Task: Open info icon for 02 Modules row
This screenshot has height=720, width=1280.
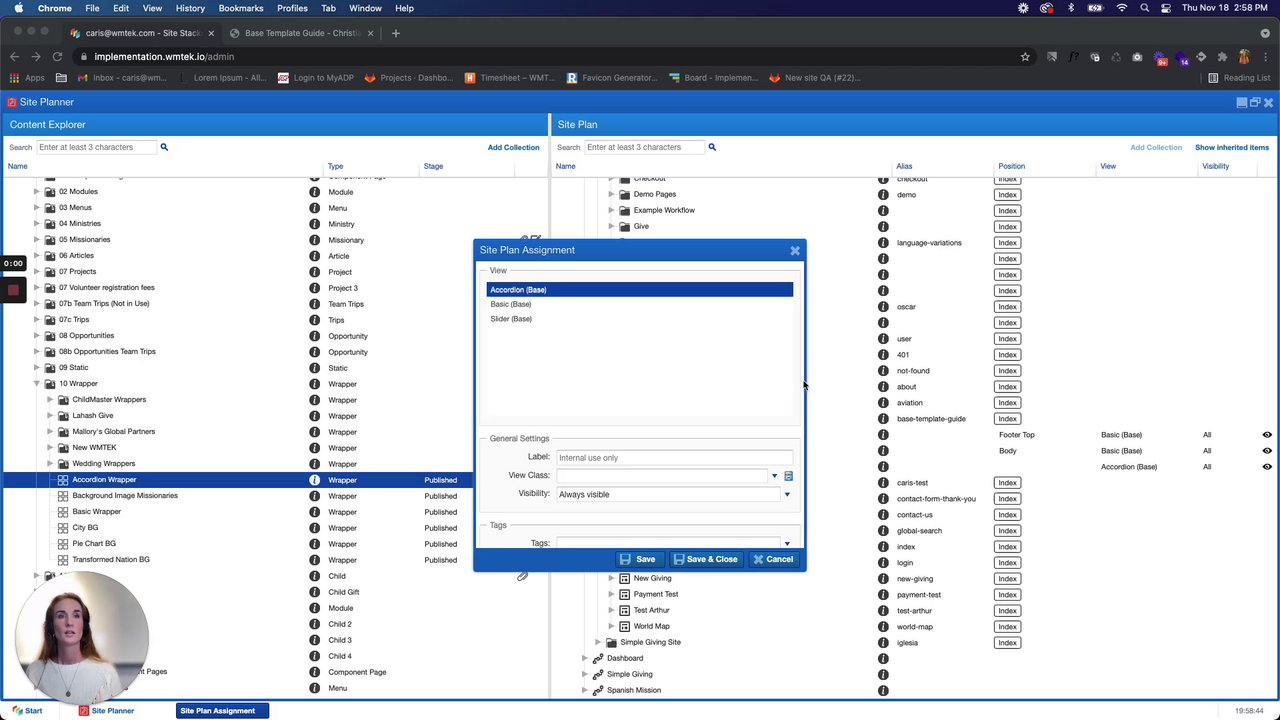Action: [314, 192]
